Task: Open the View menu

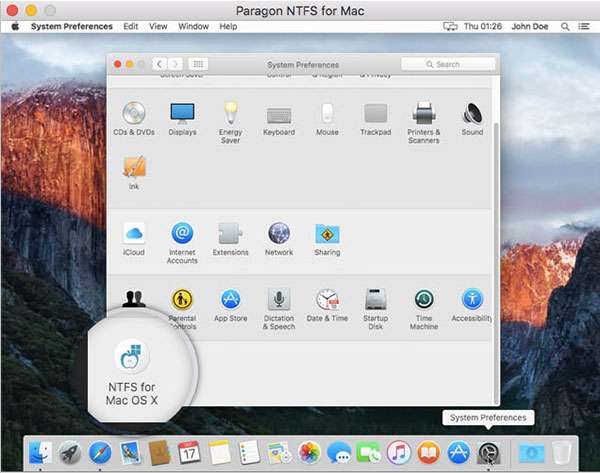Action: (x=158, y=26)
